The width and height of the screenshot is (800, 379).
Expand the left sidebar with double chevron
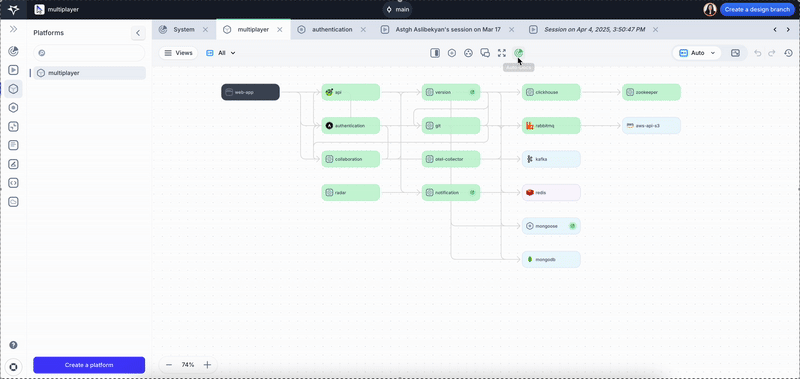(14, 30)
